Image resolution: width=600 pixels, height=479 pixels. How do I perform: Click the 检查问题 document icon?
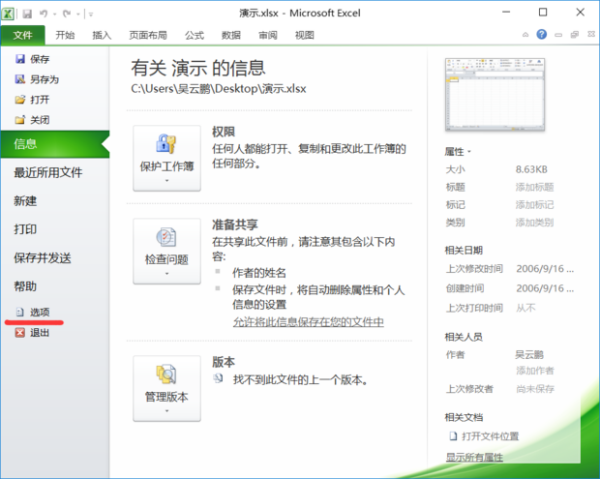click(166, 237)
